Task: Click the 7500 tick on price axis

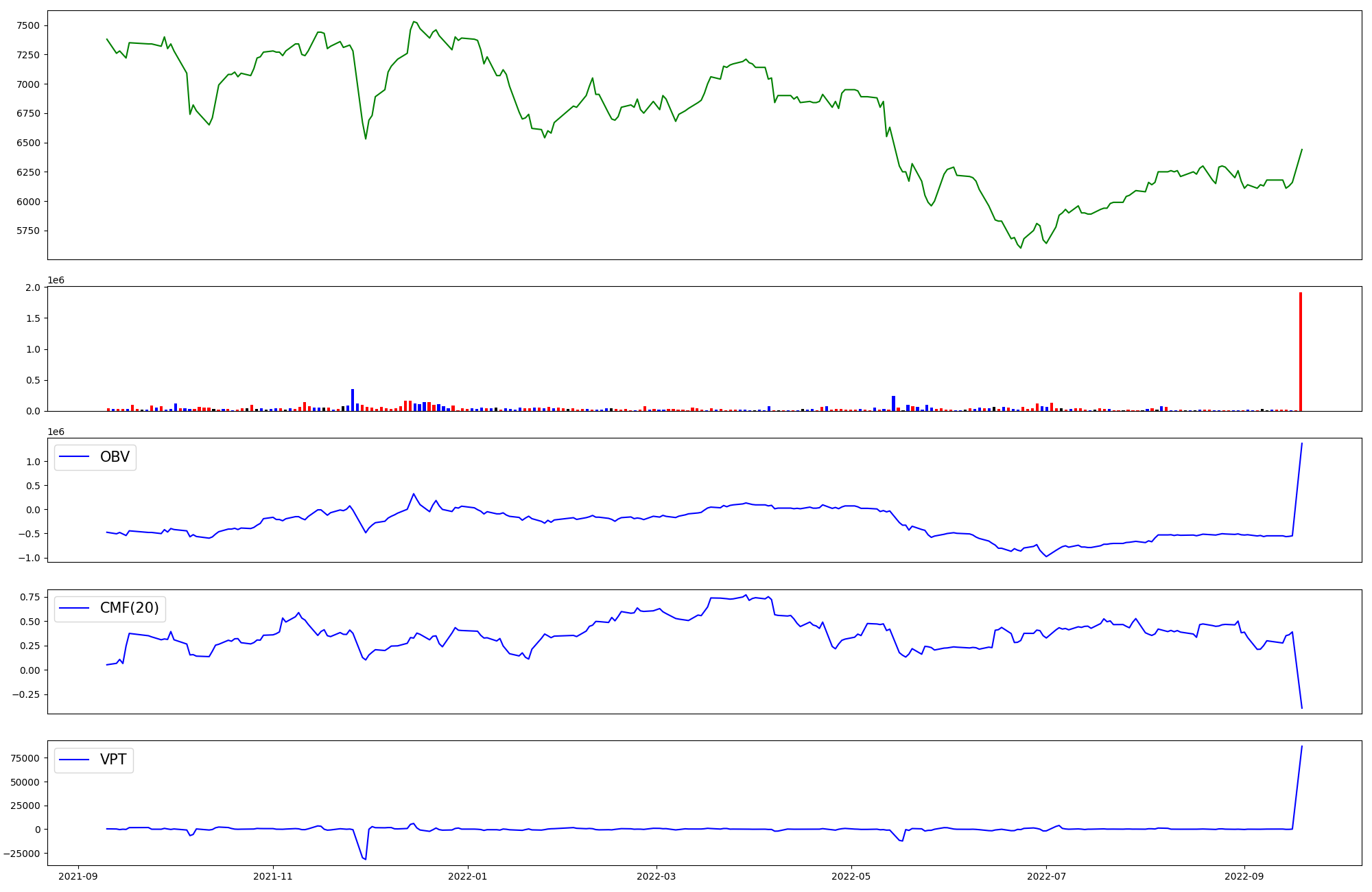Action: point(28,26)
